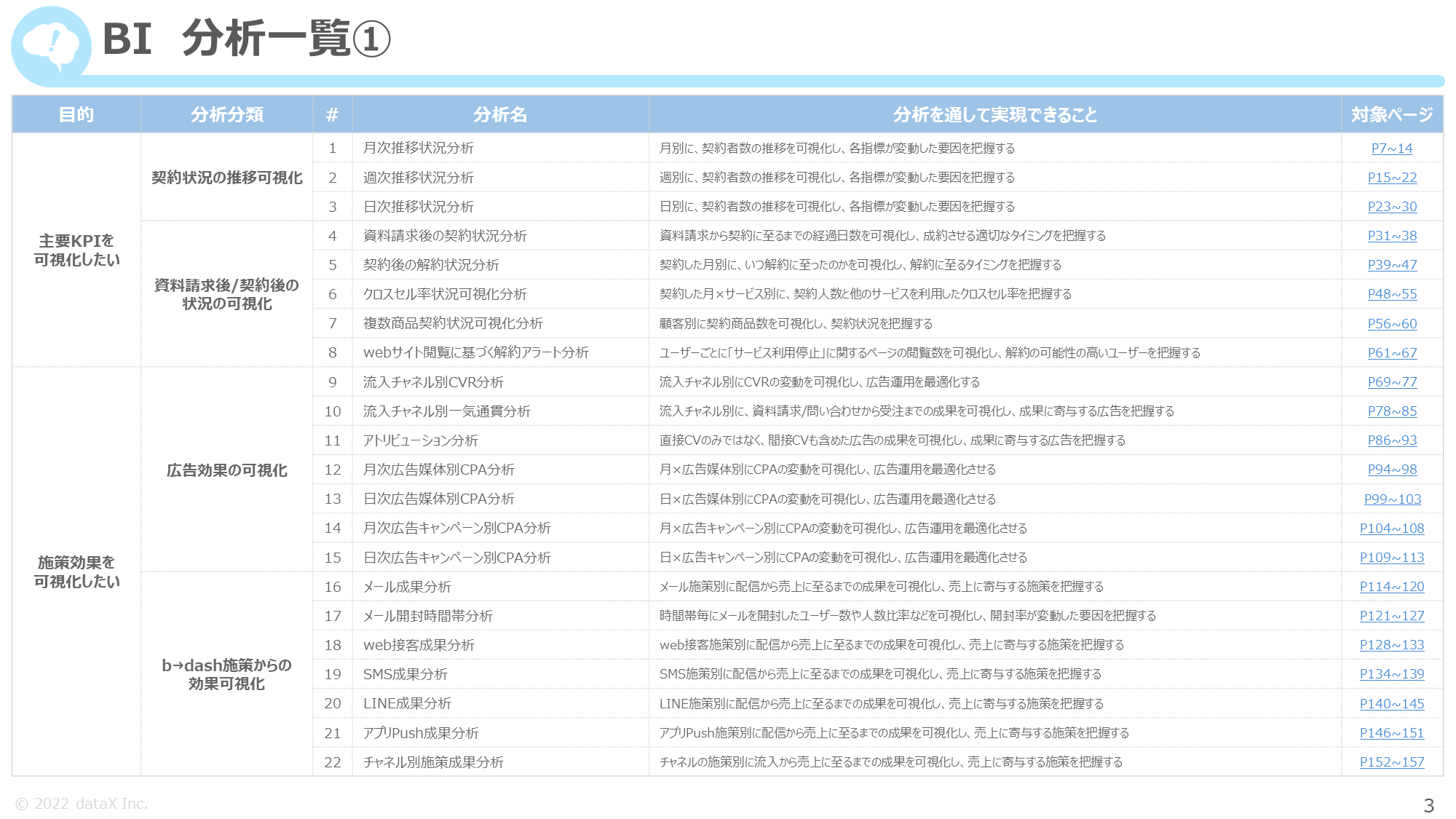1456x819 pixels.
Task: Select the 資料請求後/契約後の状況の可視化 category cell
Action: click(227, 294)
